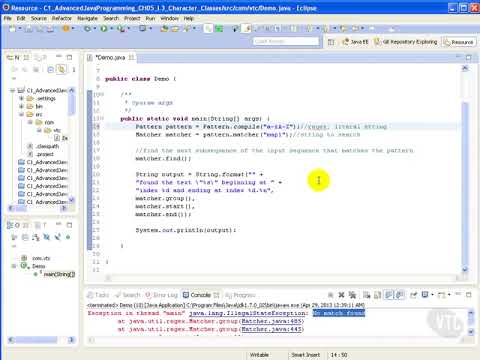Image resolution: width=480 pixels, height=360 pixels.
Task: Expand the bin folder
Action: coord(21,106)
